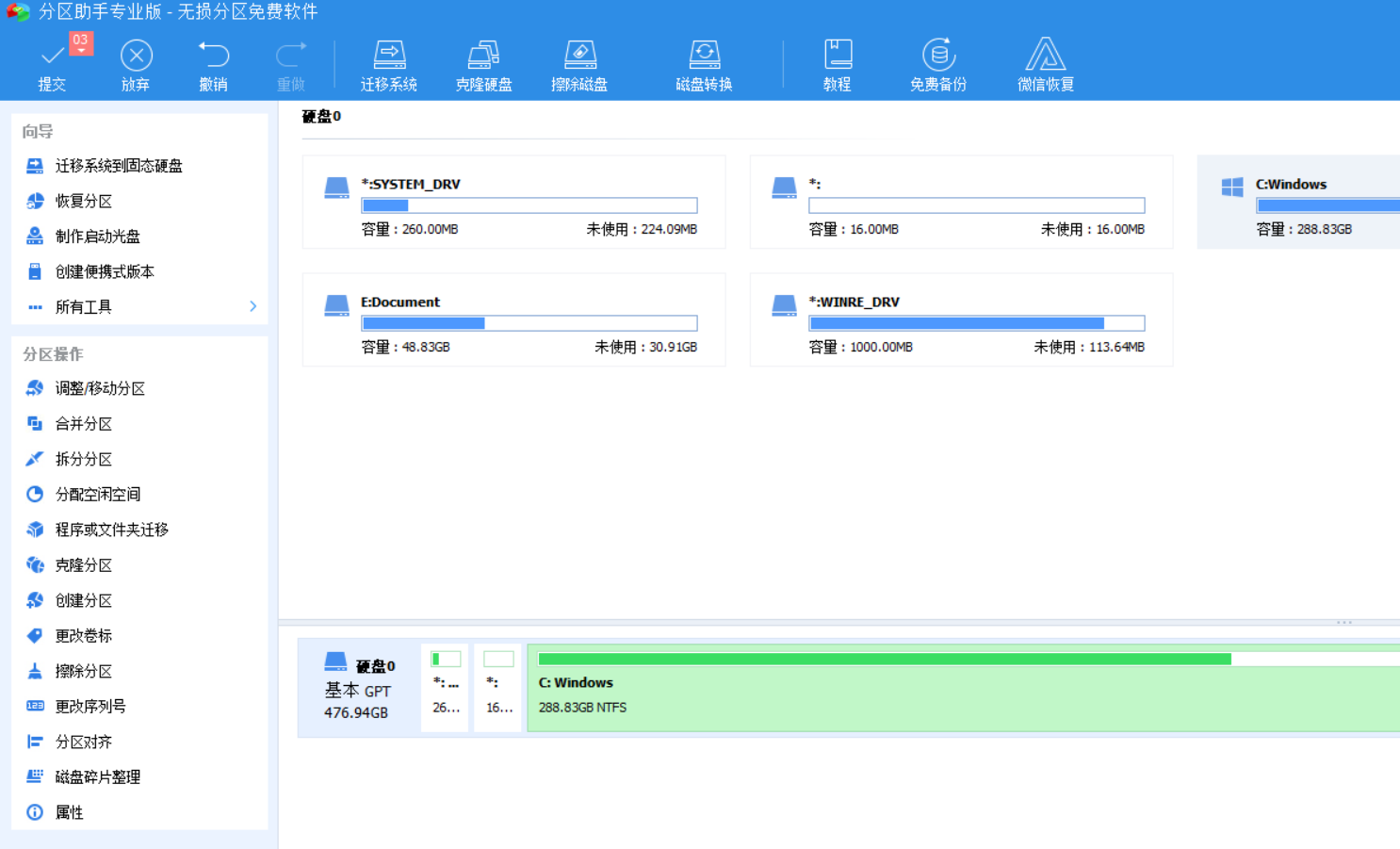Image resolution: width=1400 pixels, height=849 pixels.
Task: Click the 擦除分区 broom icon
Action: pos(35,671)
